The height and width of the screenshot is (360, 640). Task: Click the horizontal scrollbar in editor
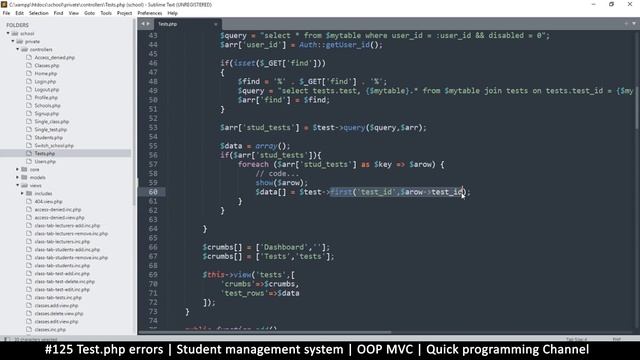coord(265,332)
